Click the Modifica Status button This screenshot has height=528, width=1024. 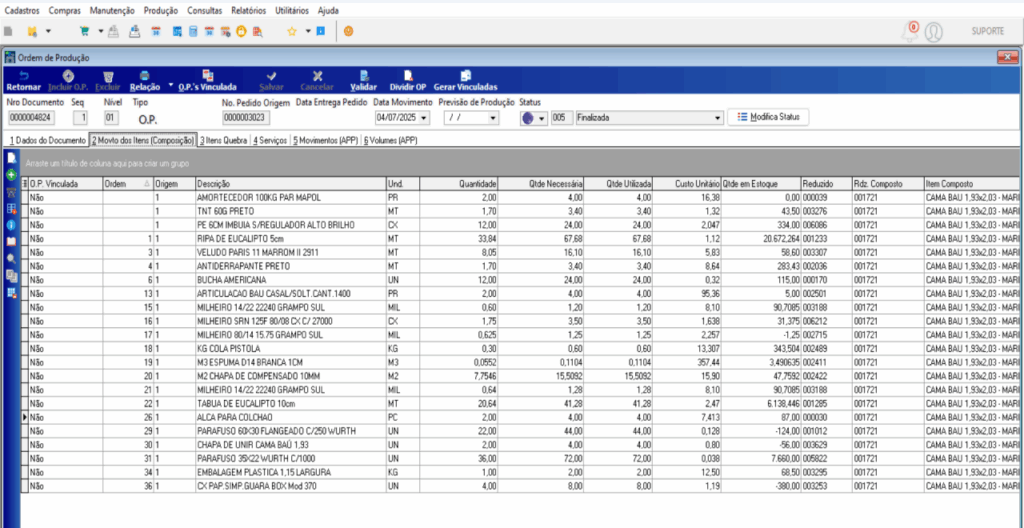pyautogui.click(x=767, y=117)
